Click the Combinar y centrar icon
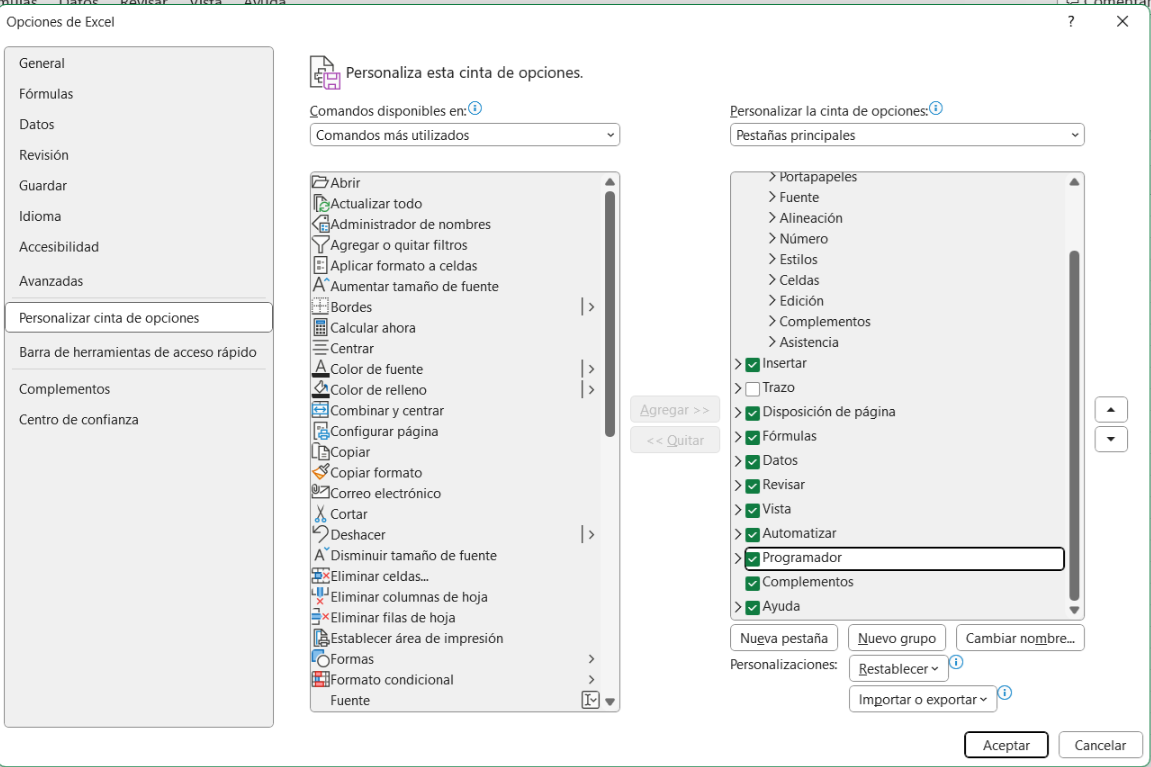Viewport: 1151px width, 767px height. [320, 410]
